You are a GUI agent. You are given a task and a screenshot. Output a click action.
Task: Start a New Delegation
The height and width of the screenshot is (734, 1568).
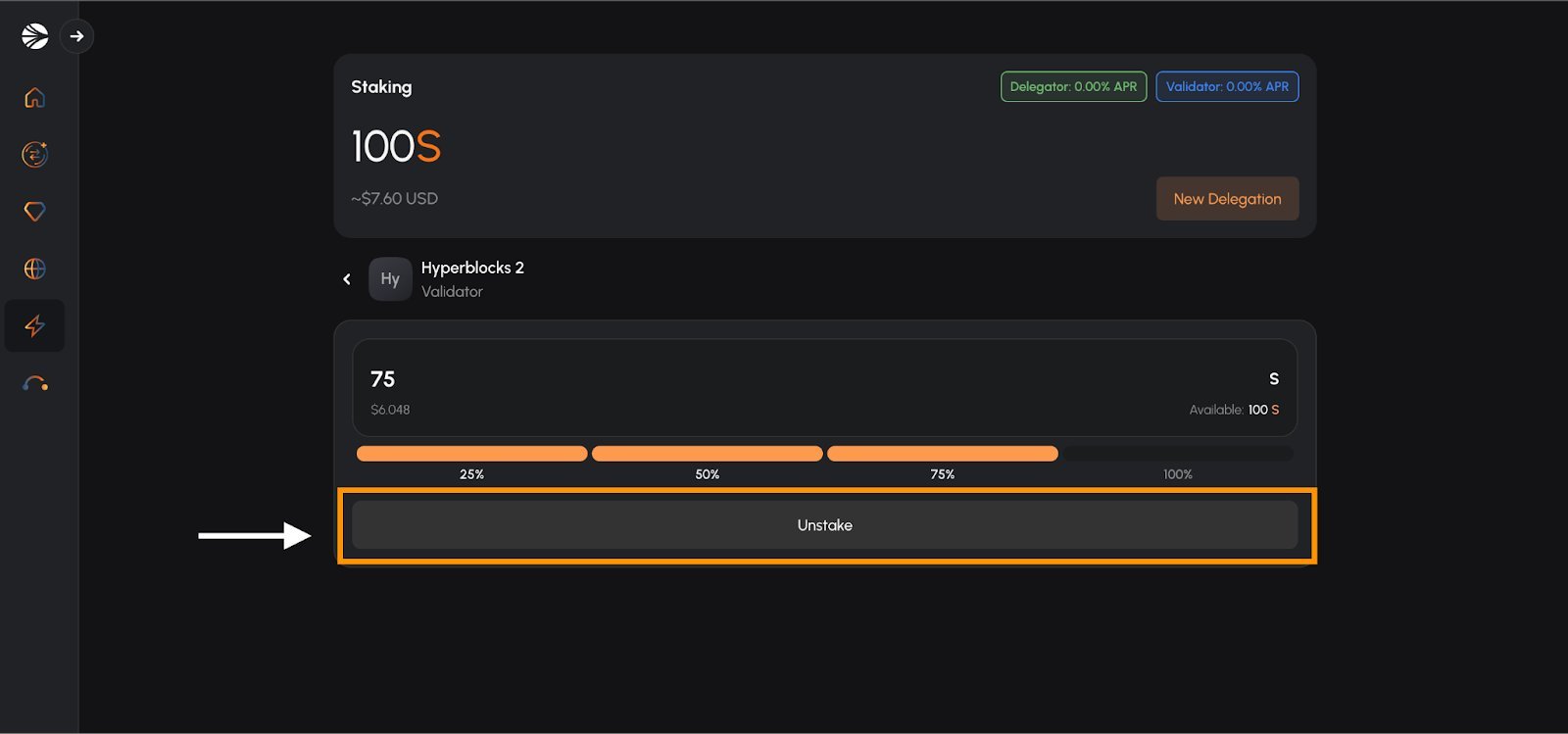(1227, 199)
